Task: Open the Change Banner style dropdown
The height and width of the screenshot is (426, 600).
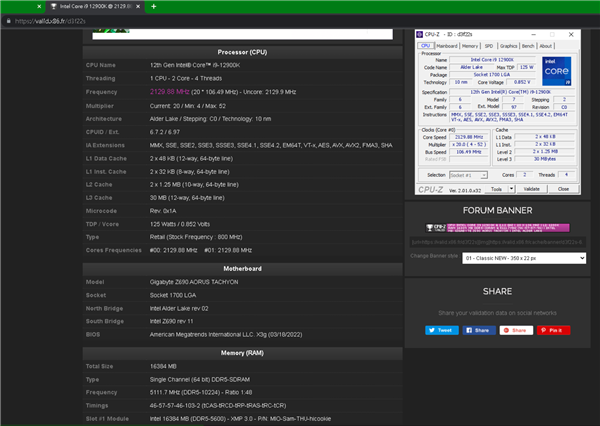Action: [x=524, y=258]
